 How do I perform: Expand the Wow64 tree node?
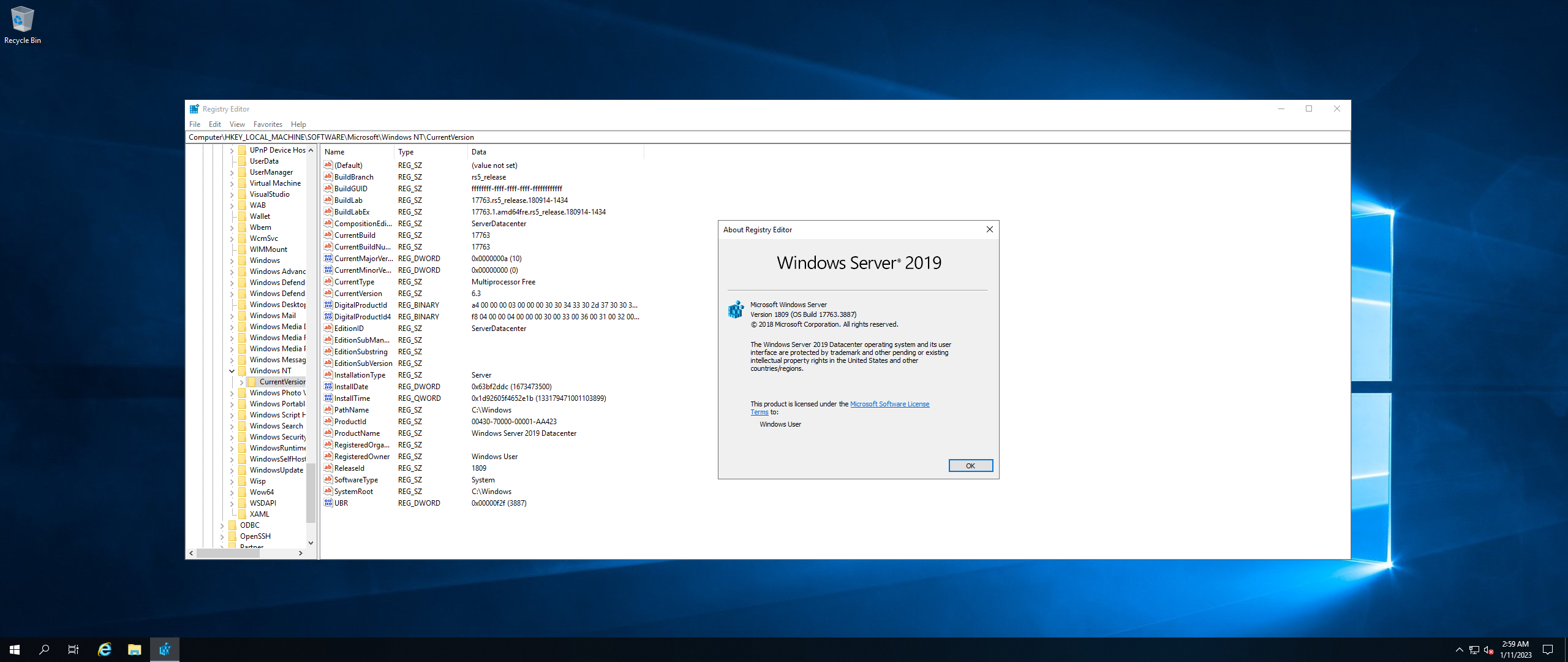pyautogui.click(x=232, y=492)
